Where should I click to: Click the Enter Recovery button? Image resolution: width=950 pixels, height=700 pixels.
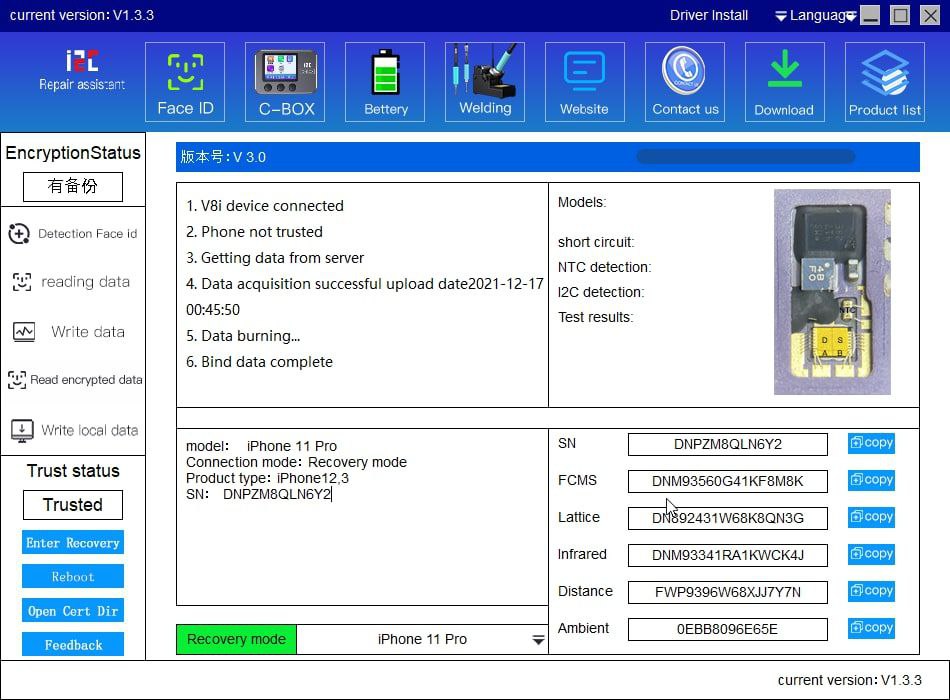pyautogui.click(x=73, y=542)
